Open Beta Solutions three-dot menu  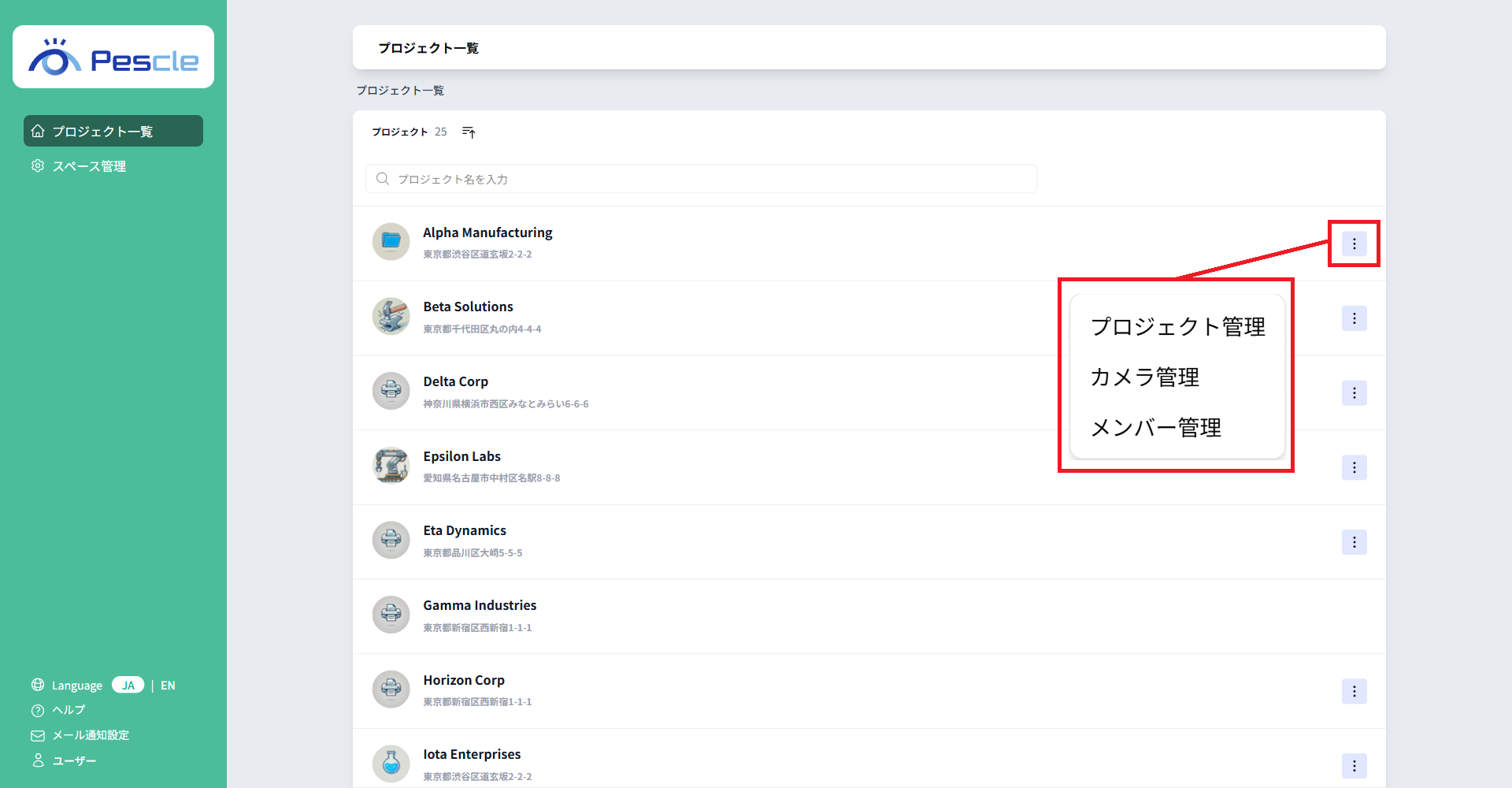coord(1354,318)
